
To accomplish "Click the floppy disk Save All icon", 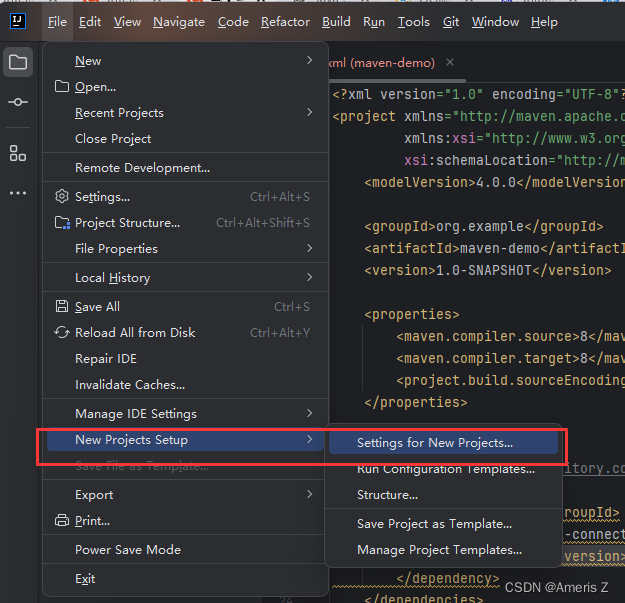I will pos(62,306).
